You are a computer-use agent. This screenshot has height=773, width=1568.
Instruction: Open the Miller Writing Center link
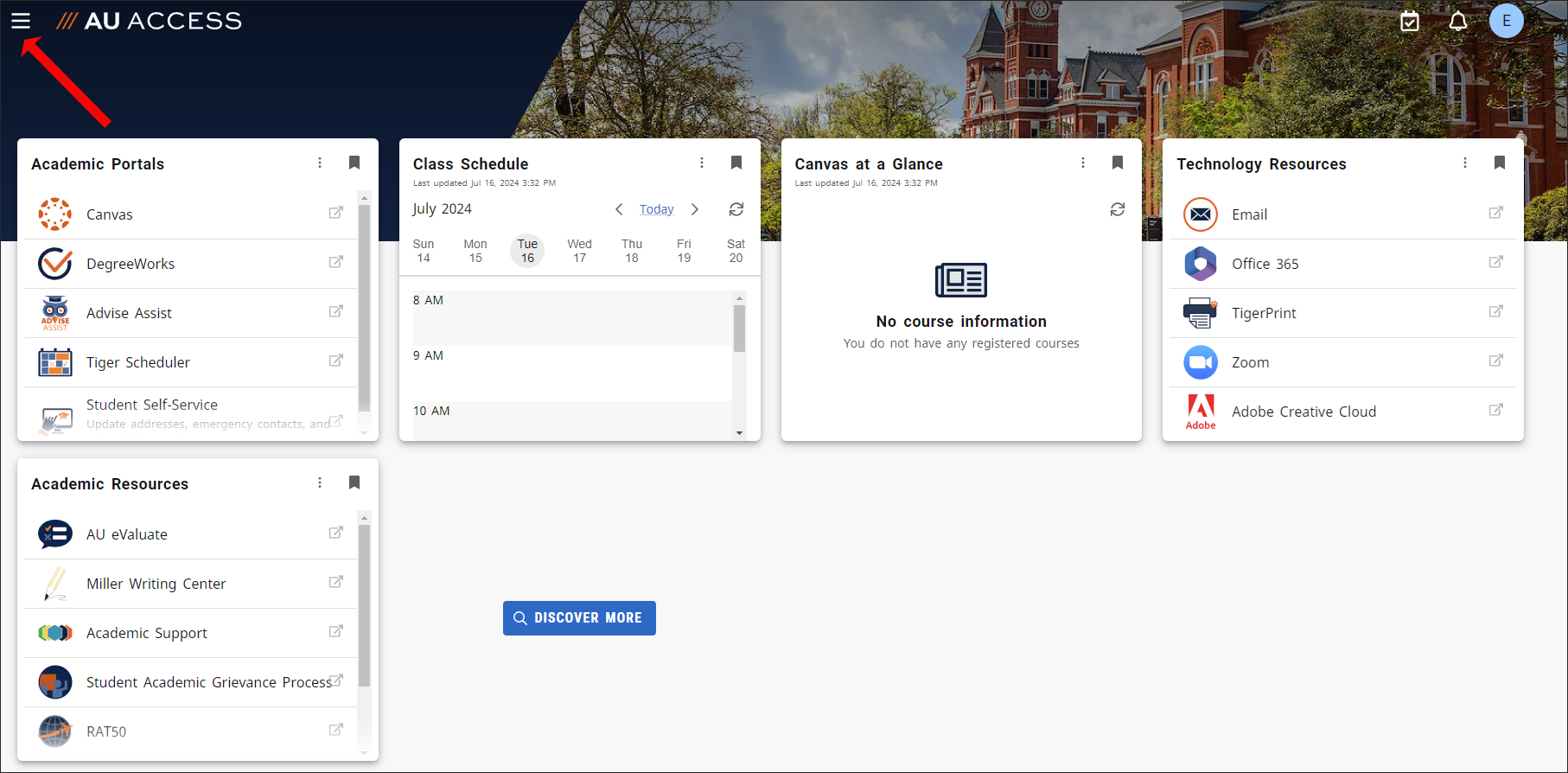click(x=156, y=584)
